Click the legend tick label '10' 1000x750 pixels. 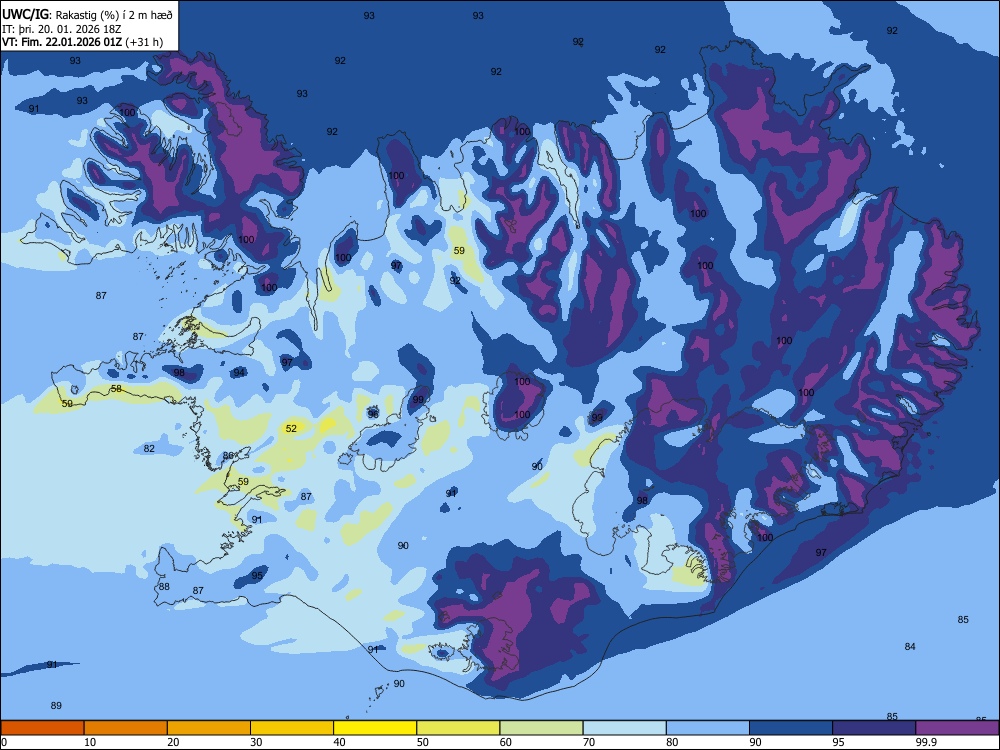[90, 742]
